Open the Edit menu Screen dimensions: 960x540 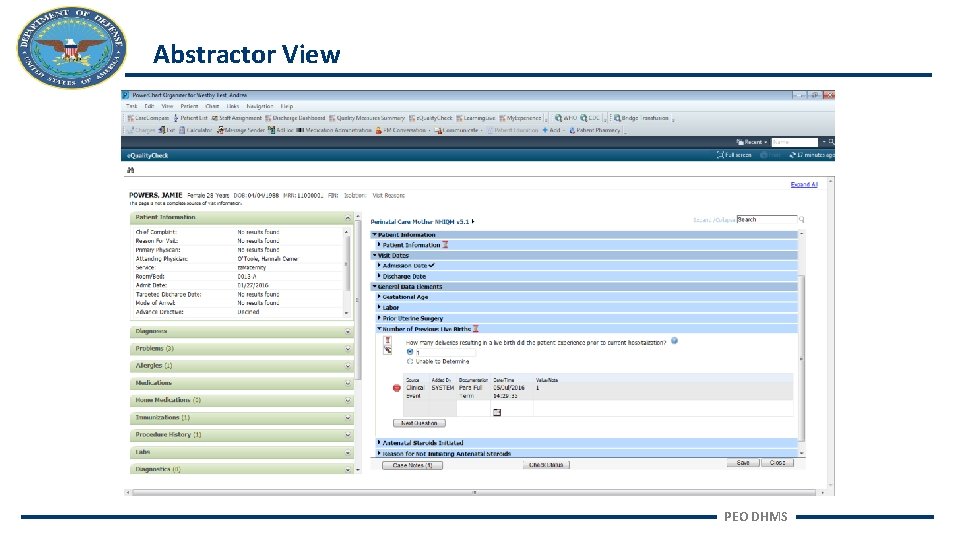point(149,106)
